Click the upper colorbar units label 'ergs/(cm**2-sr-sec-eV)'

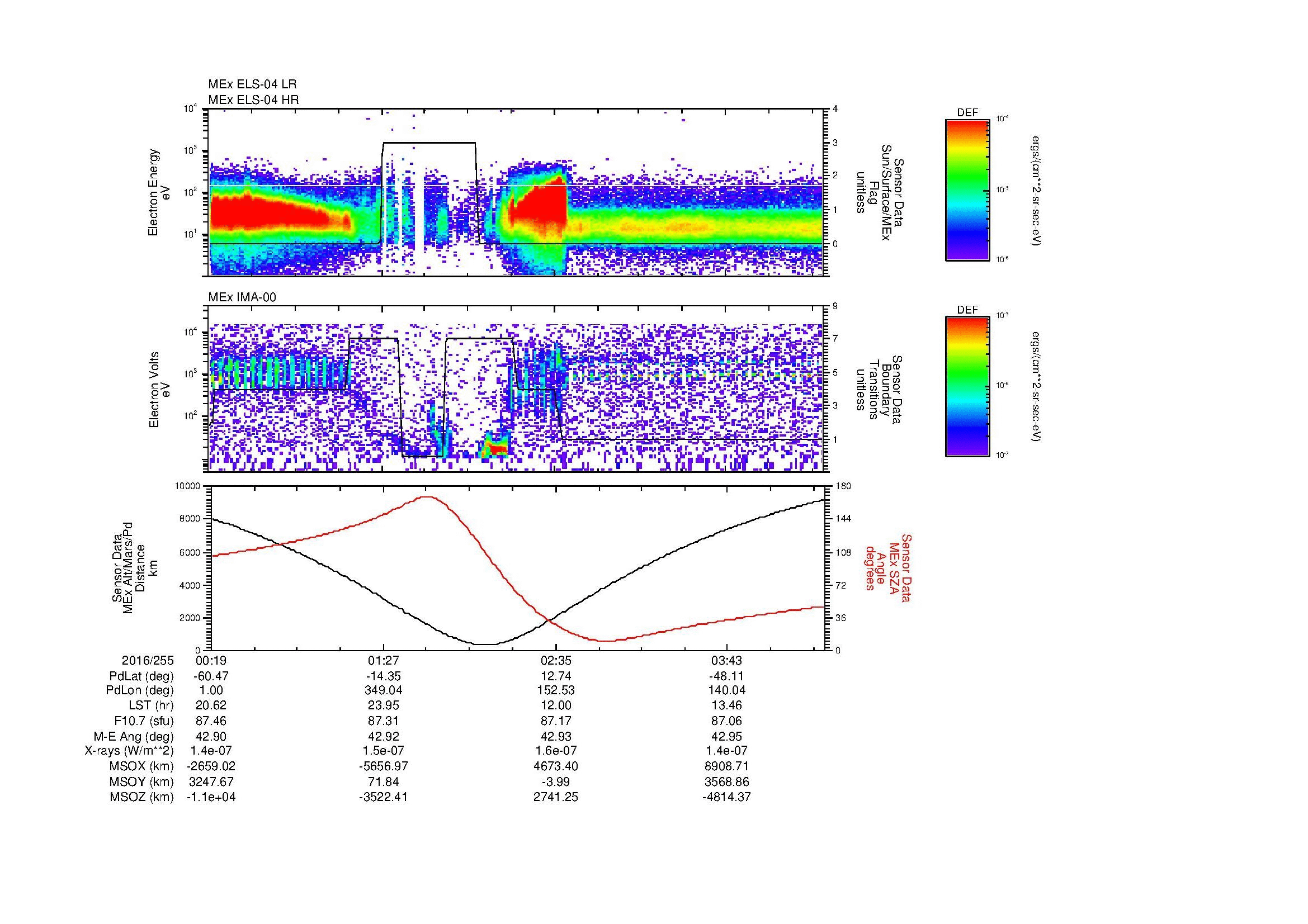click(x=1036, y=191)
